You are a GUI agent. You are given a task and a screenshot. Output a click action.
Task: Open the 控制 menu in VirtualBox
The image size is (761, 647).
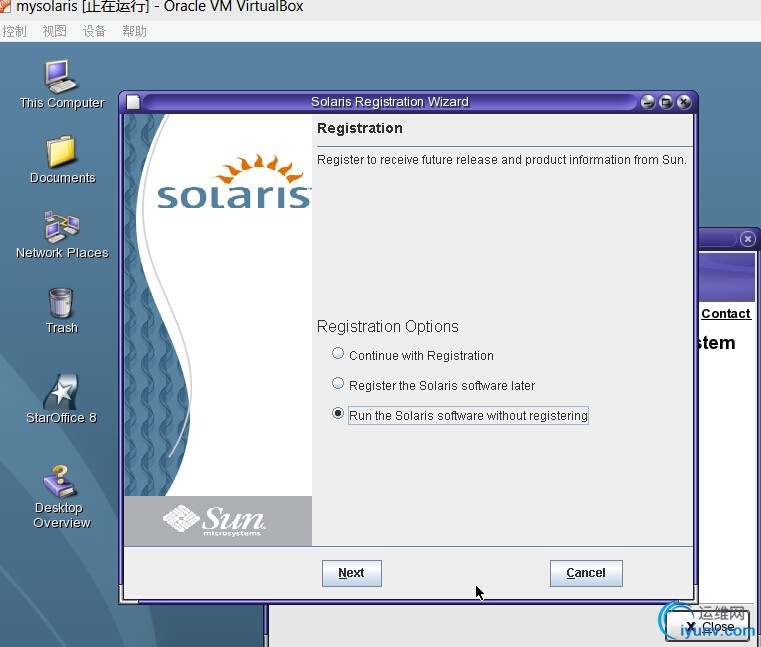point(14,32)
